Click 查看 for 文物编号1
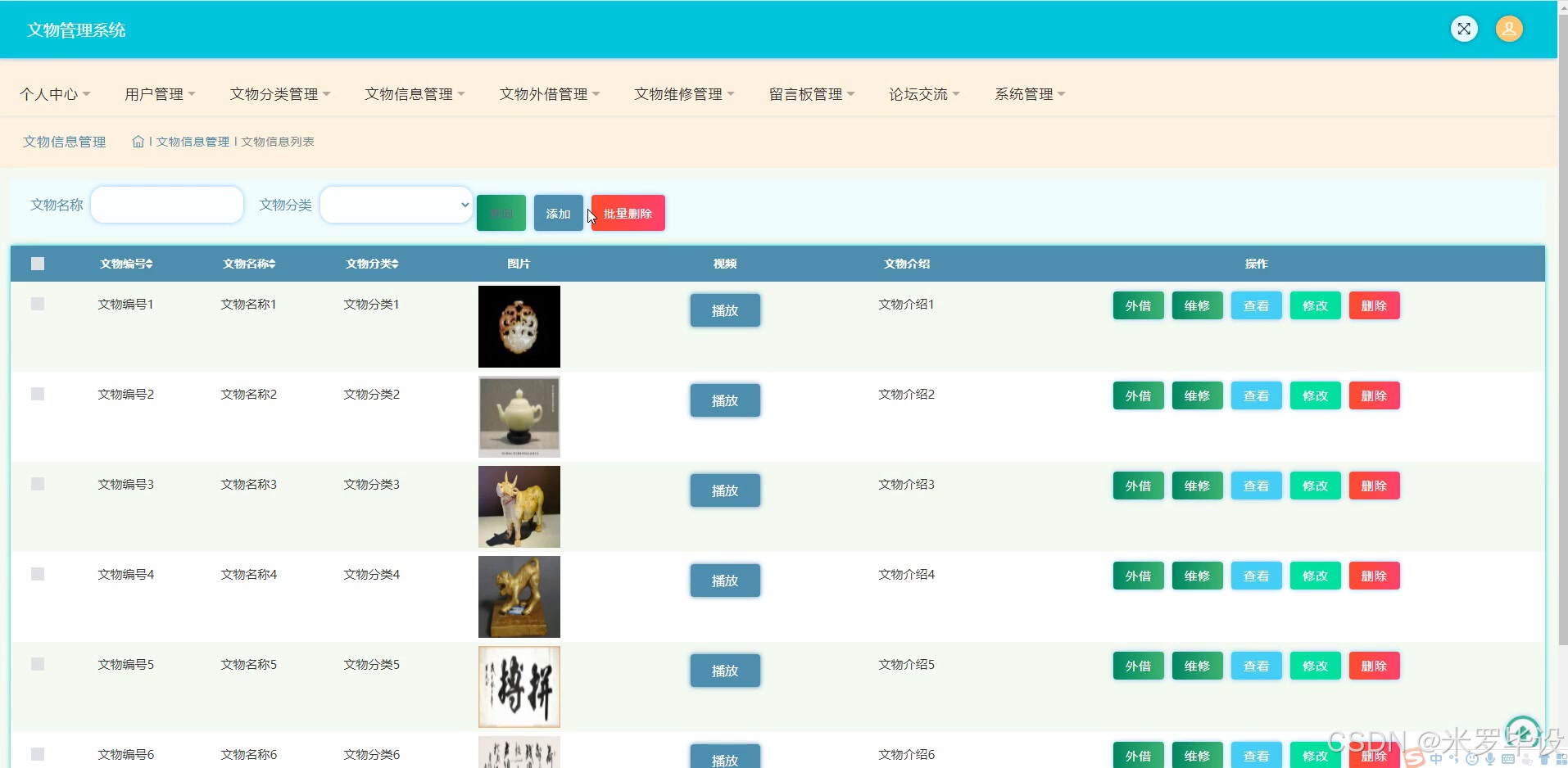1568x768 pixels. point(1256,305)
